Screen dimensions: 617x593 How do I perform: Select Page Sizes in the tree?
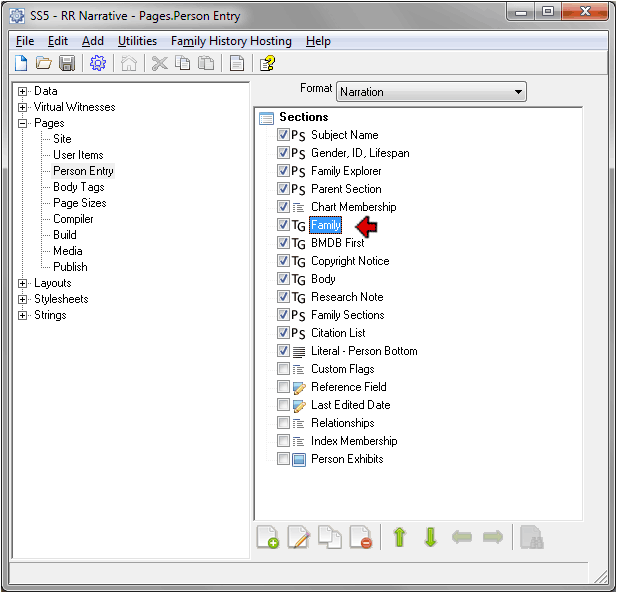click(x=80, y=203)
